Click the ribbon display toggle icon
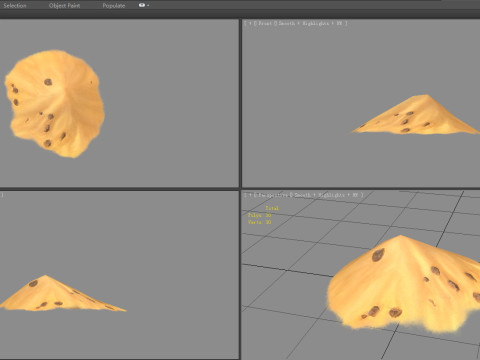This screenshot has height=360, width=480. pos(142,5)
